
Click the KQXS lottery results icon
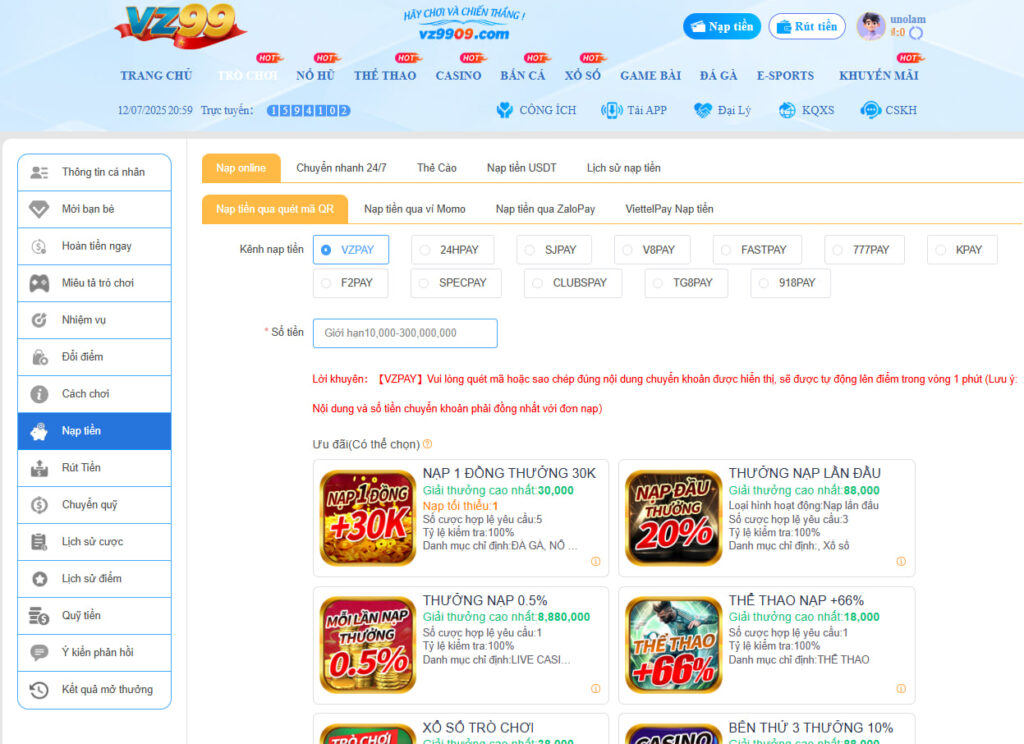787,110
